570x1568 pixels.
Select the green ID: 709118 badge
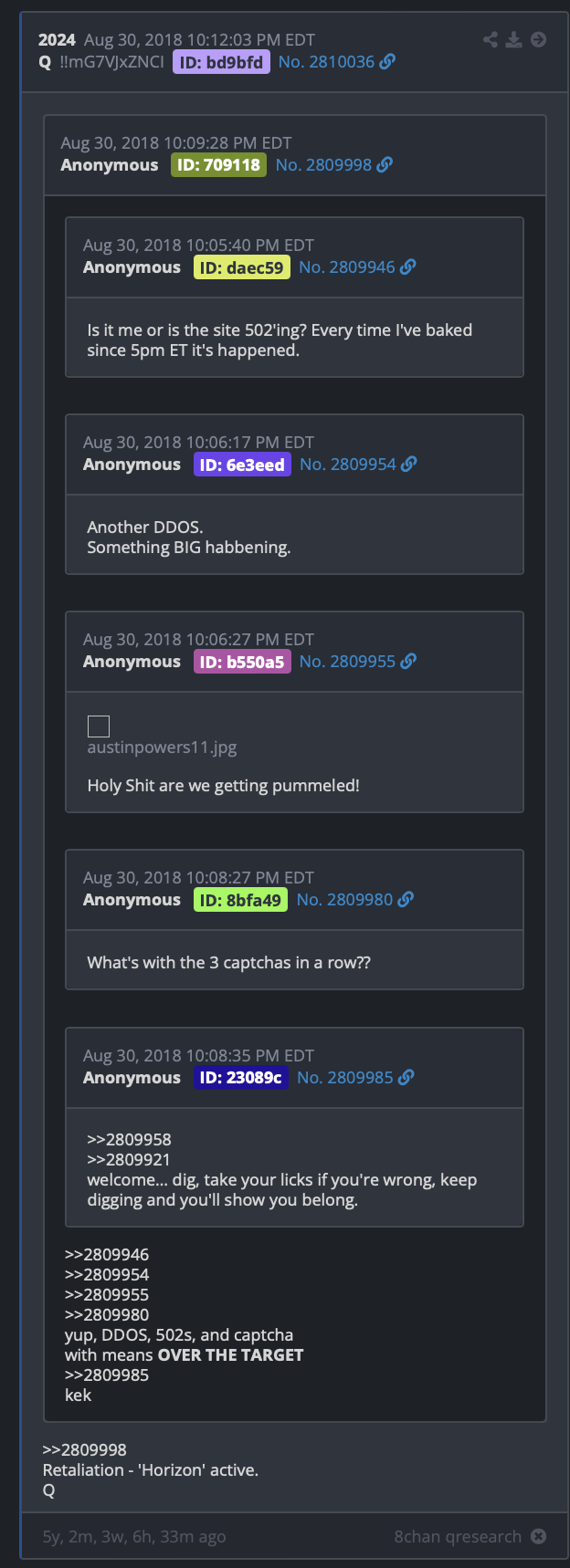[218, 164]
